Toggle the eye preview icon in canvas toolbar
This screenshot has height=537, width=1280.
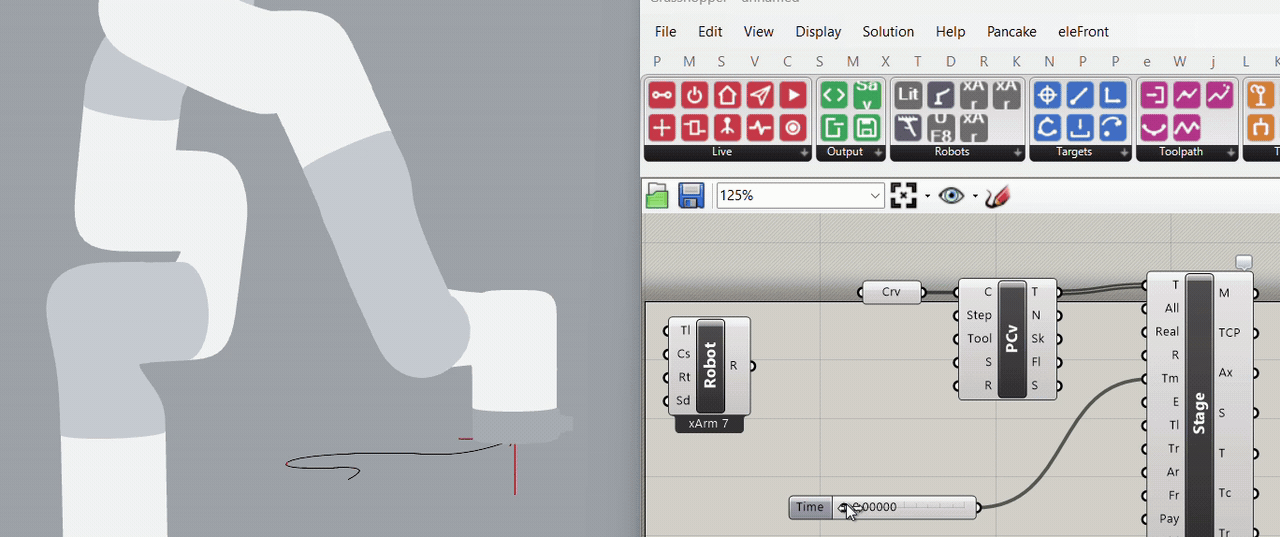[951, 196]
